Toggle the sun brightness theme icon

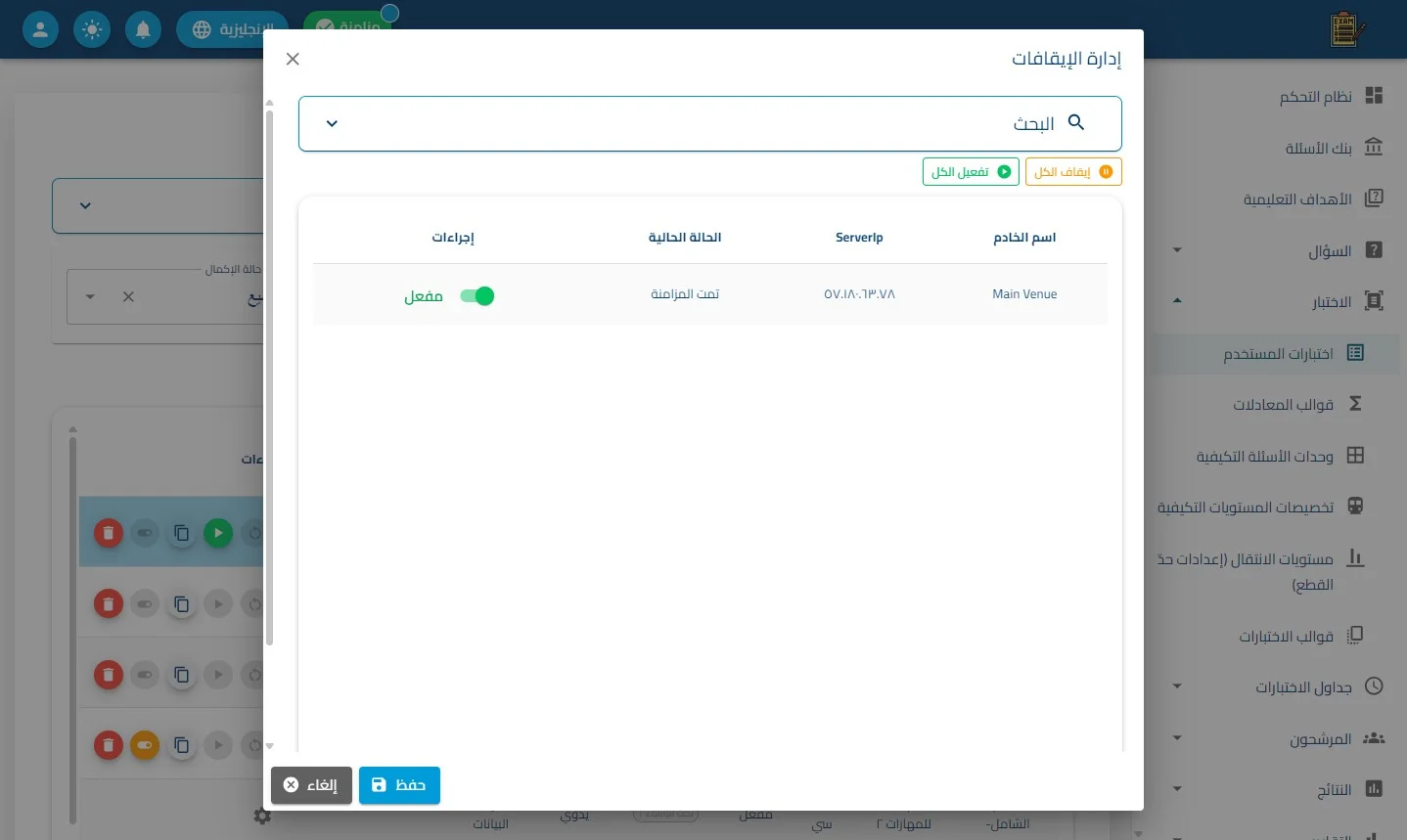click(92, 29)
